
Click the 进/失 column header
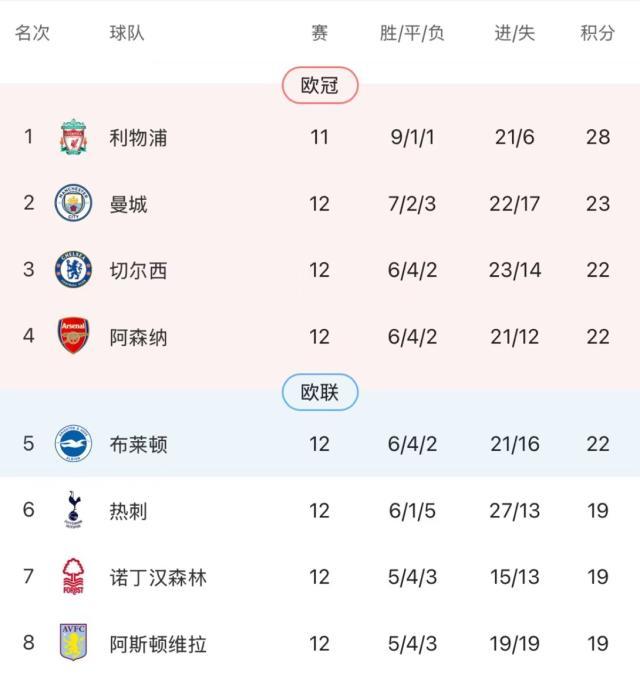click(515, 33)
